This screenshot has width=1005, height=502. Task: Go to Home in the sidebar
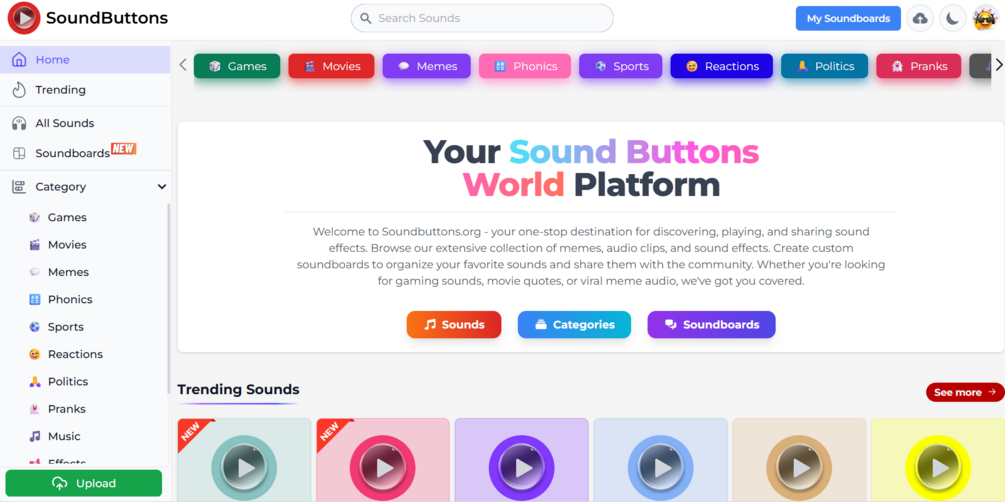(x=85, y=60)
